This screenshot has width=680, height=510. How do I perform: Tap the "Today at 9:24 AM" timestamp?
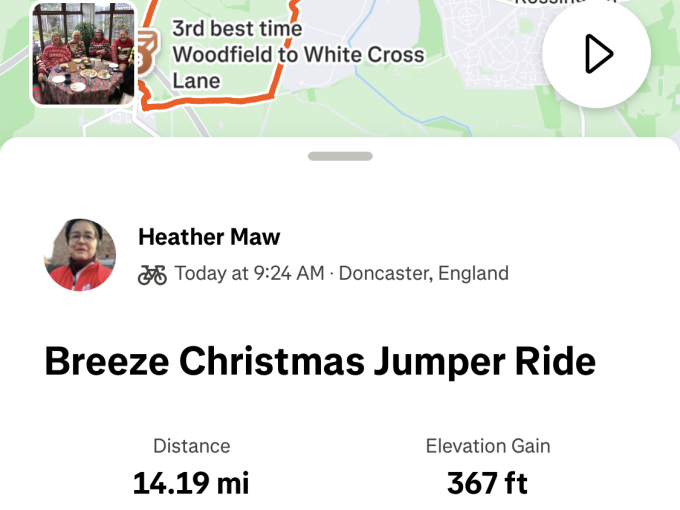click(x=250, y=274)
